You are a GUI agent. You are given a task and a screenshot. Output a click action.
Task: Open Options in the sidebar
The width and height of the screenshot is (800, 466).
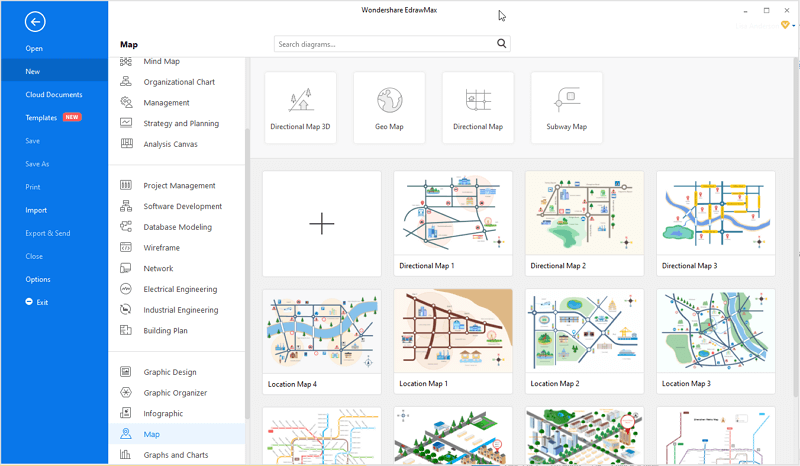coord(38,279)
